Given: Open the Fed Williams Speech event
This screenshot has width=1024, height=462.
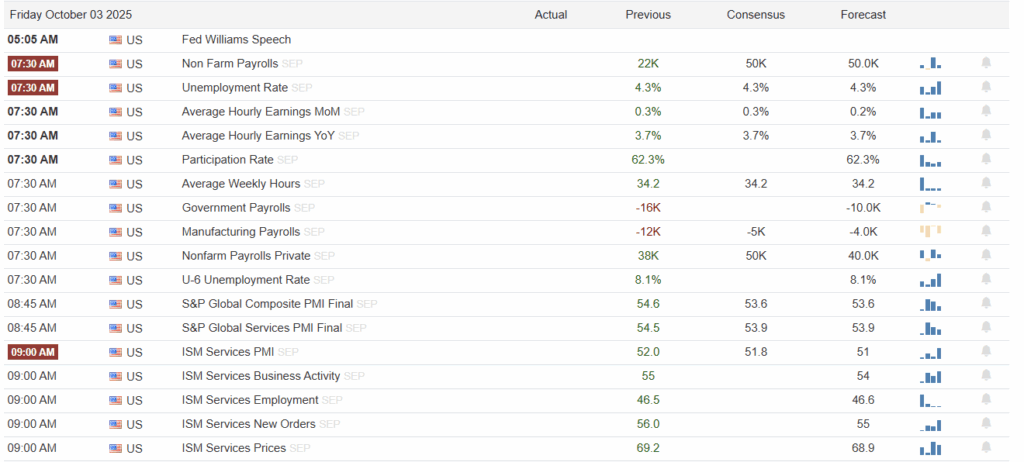Looking at the screenshot, I should pos(236,40).
